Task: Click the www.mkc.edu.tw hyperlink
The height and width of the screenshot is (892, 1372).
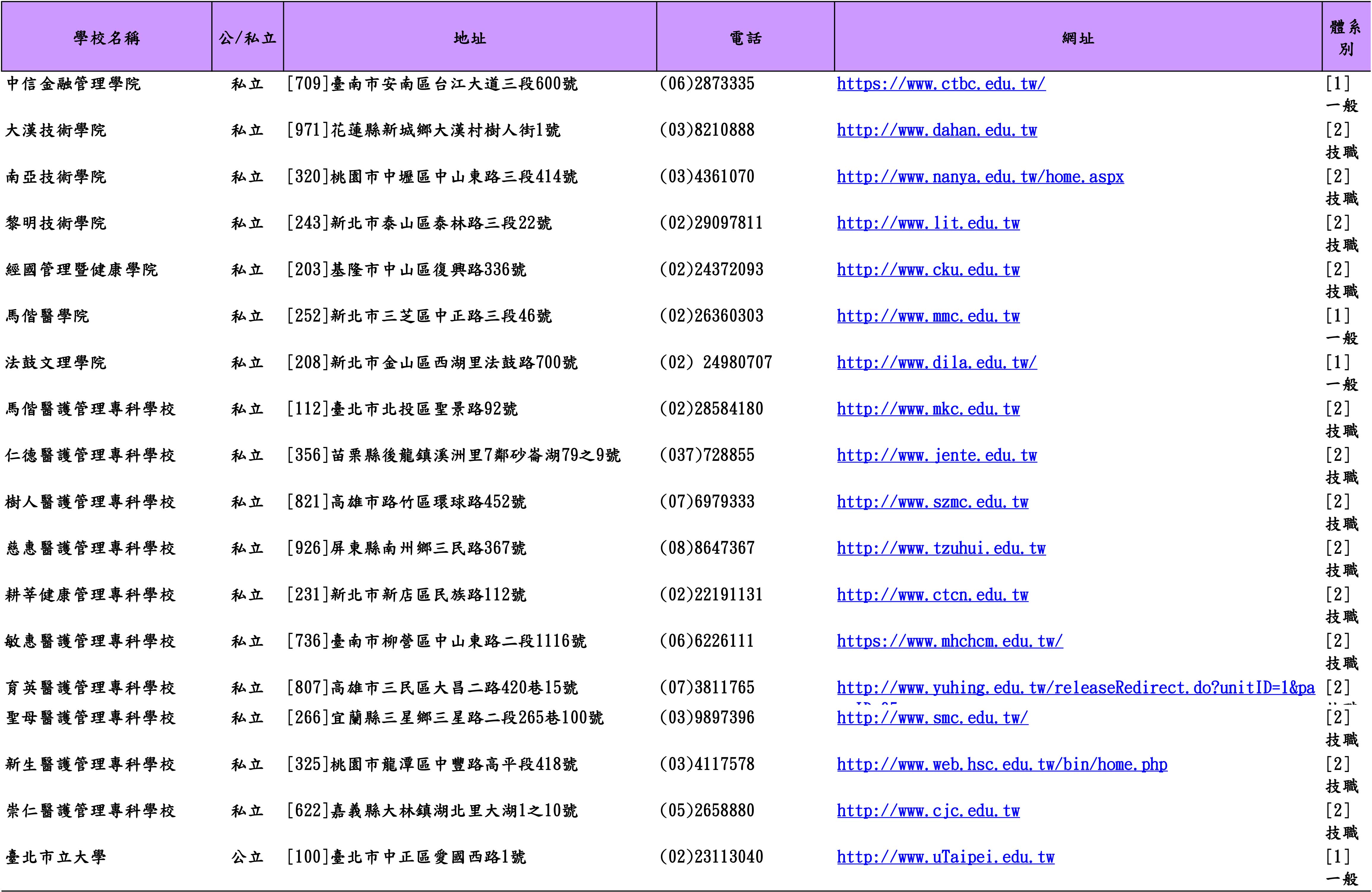Action: (928, 409)
